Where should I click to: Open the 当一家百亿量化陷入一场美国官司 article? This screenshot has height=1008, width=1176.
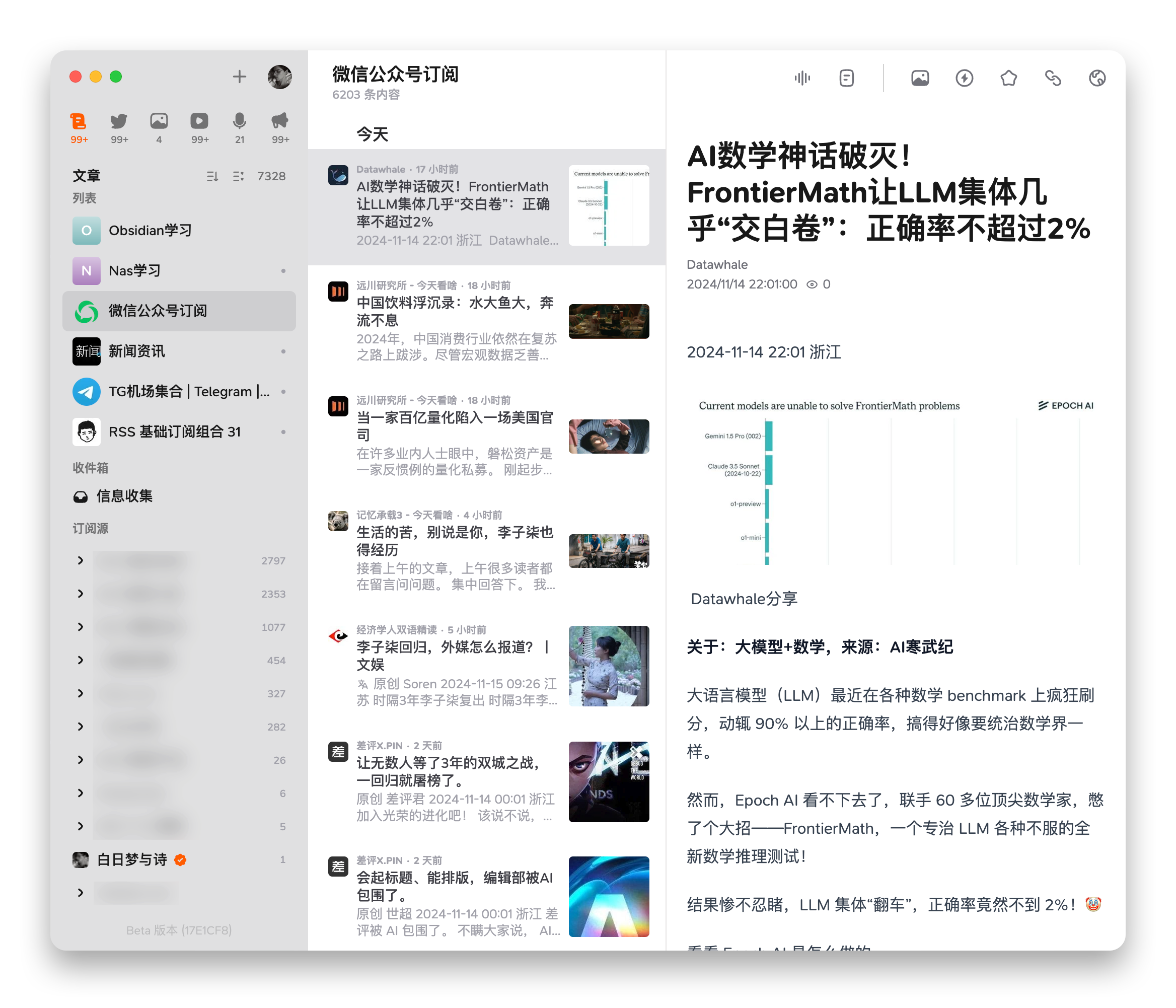click(x=486, y=436)
